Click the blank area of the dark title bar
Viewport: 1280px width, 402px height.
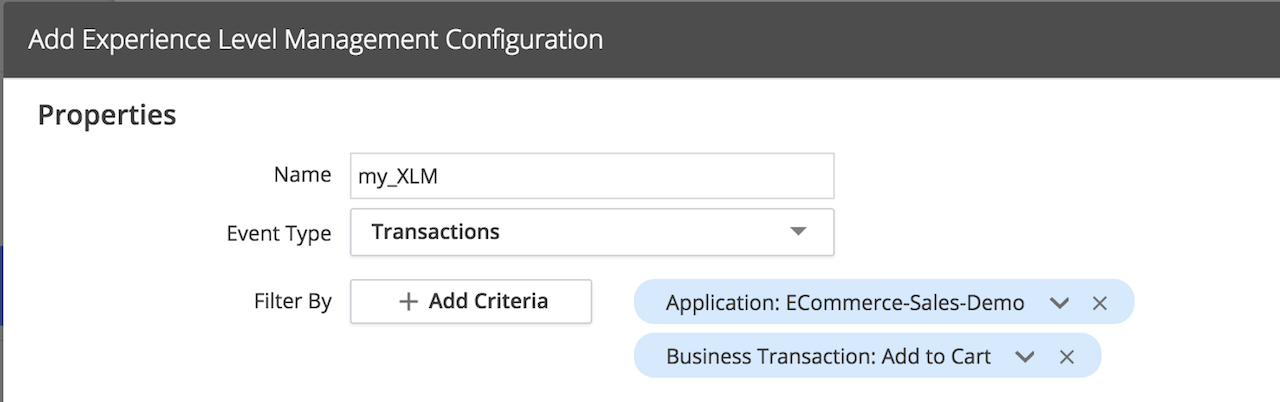click(x=940, y=40)
